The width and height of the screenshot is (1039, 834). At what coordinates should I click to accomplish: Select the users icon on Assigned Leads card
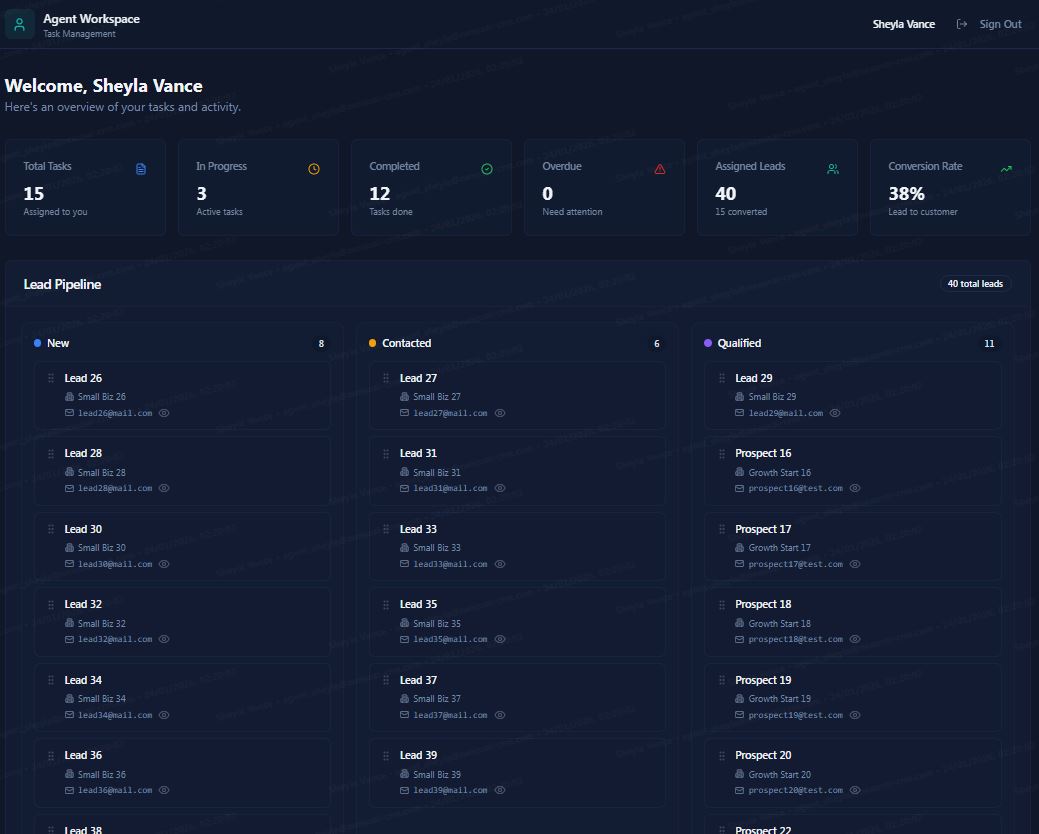click(833, 168)
